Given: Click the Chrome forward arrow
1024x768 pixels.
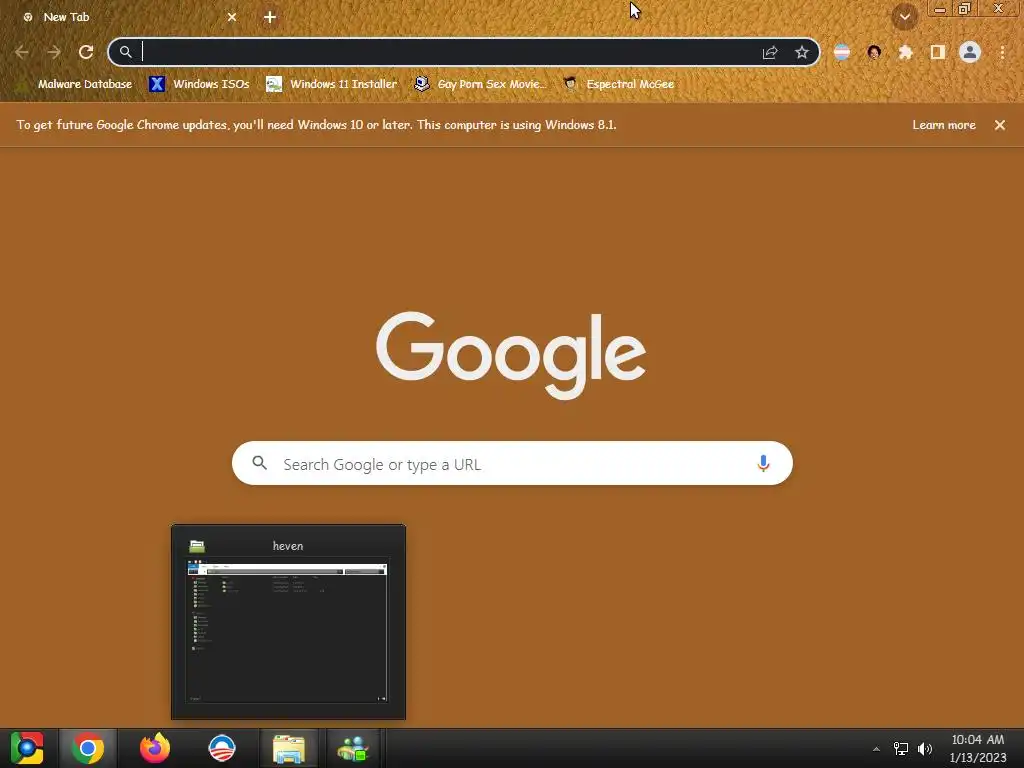Looking at the screenshot, I should (54, 52).
